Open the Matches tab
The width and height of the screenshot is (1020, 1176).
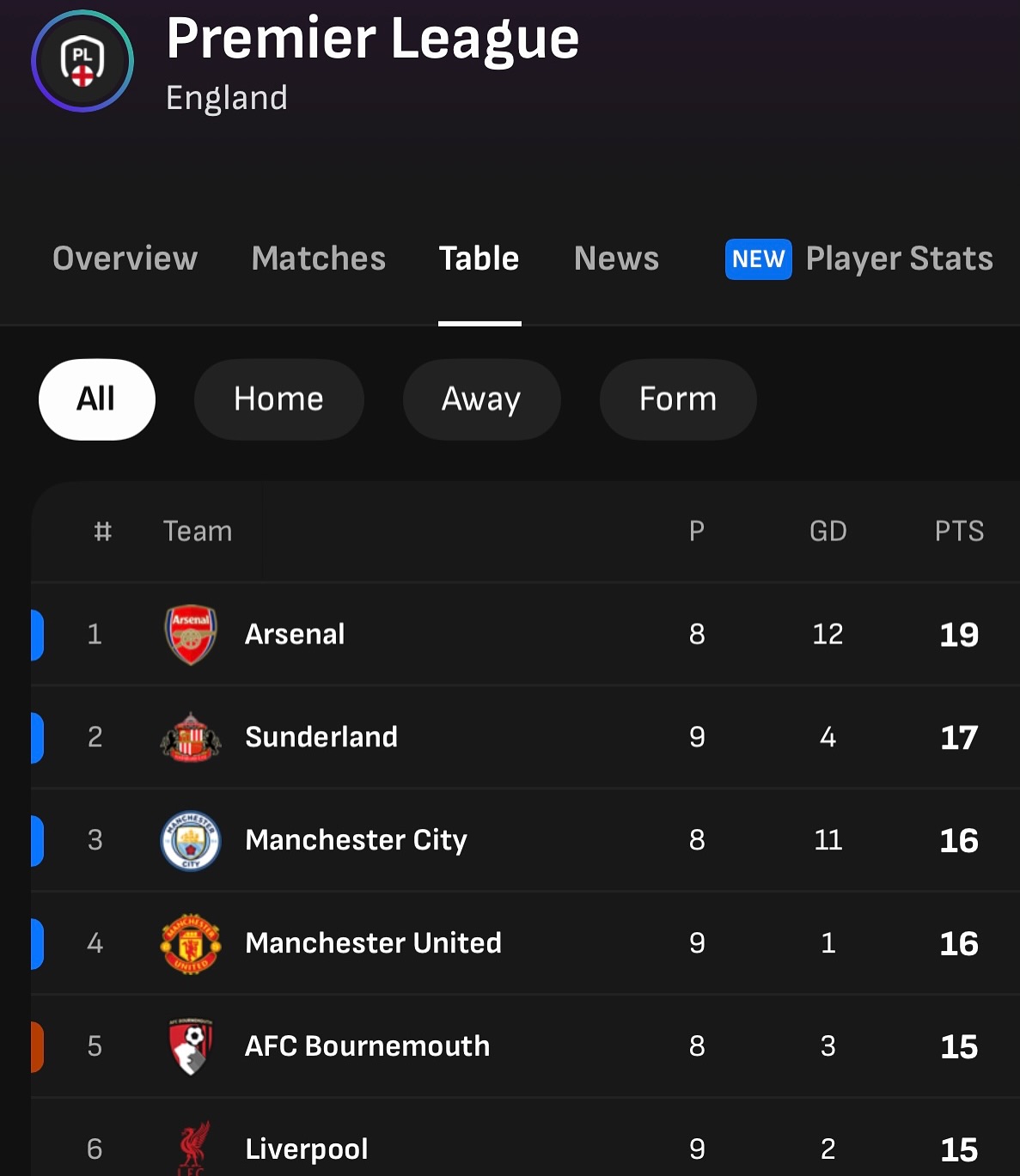tap(319, 259)
